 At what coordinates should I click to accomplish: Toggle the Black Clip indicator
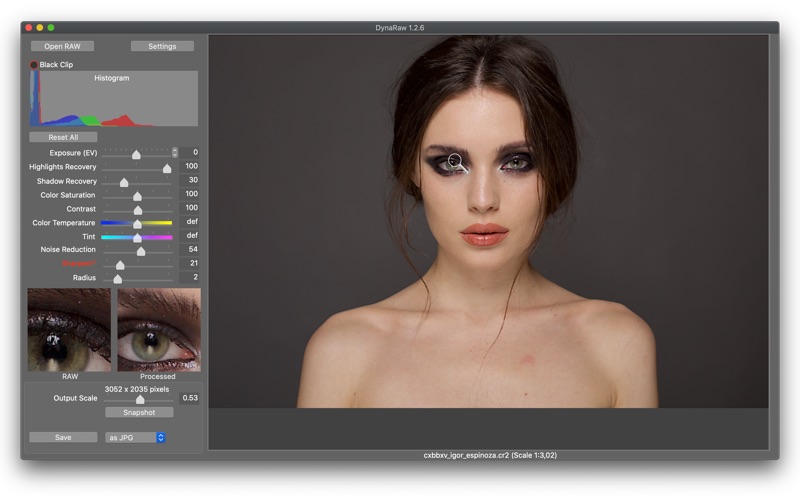pyautogui.click(x=34, y=65)
